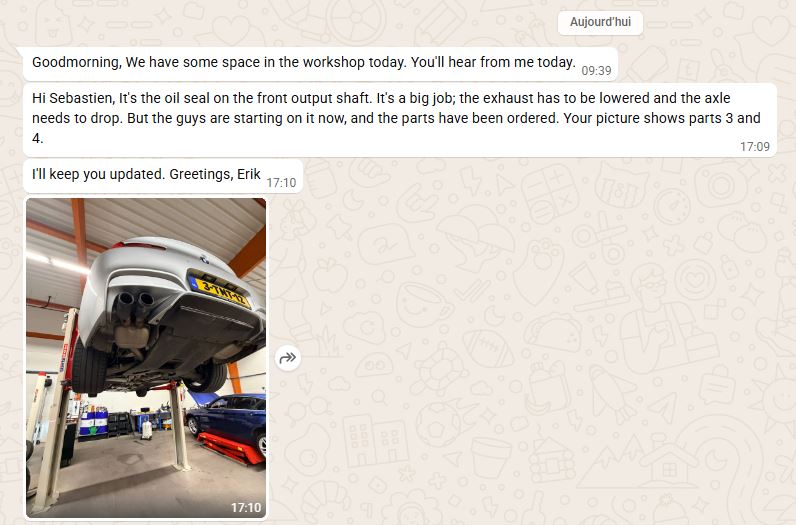Click the twin exhaust pipes in the photo
The image size is (796, 525).
[x=135, y=299]
